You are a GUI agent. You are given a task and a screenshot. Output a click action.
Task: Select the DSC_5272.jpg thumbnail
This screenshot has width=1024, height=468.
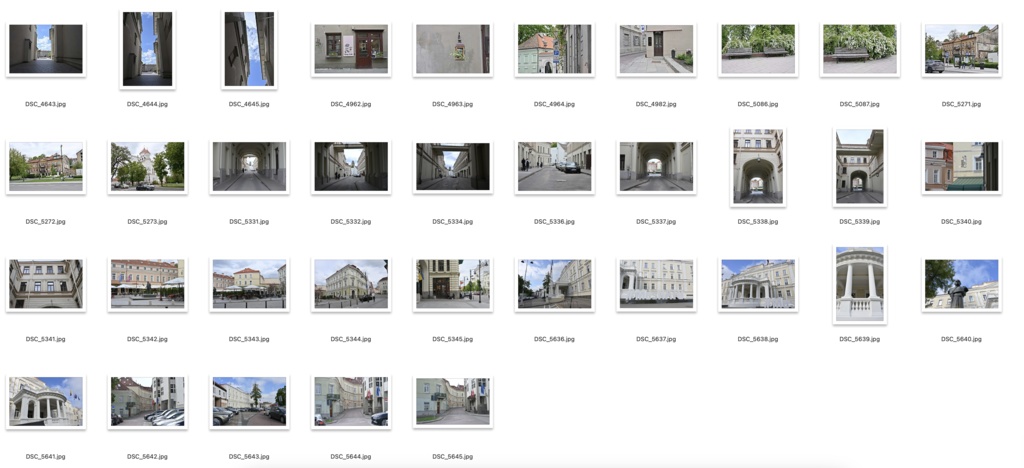point(46,166)
